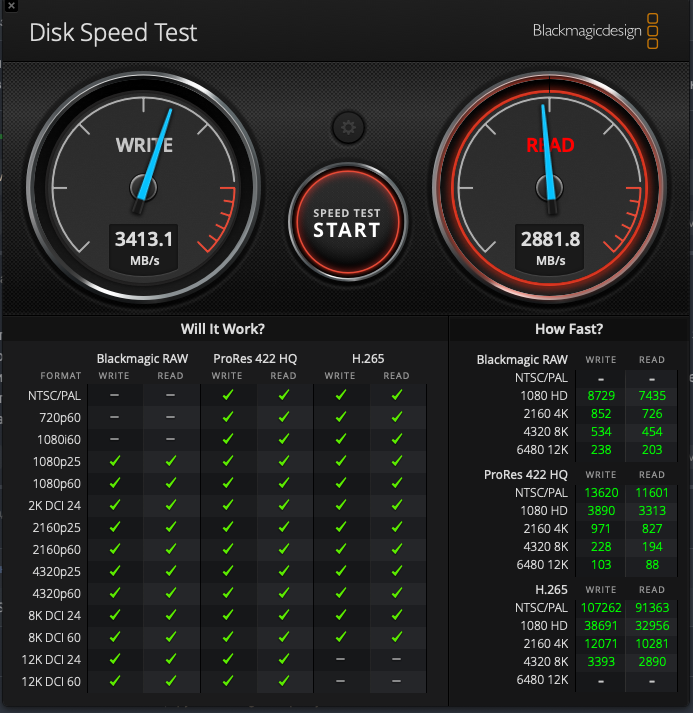This screenshot has width=693, height=713.
Task: Click the 4320p25 format row label
Action: point(57,572)
